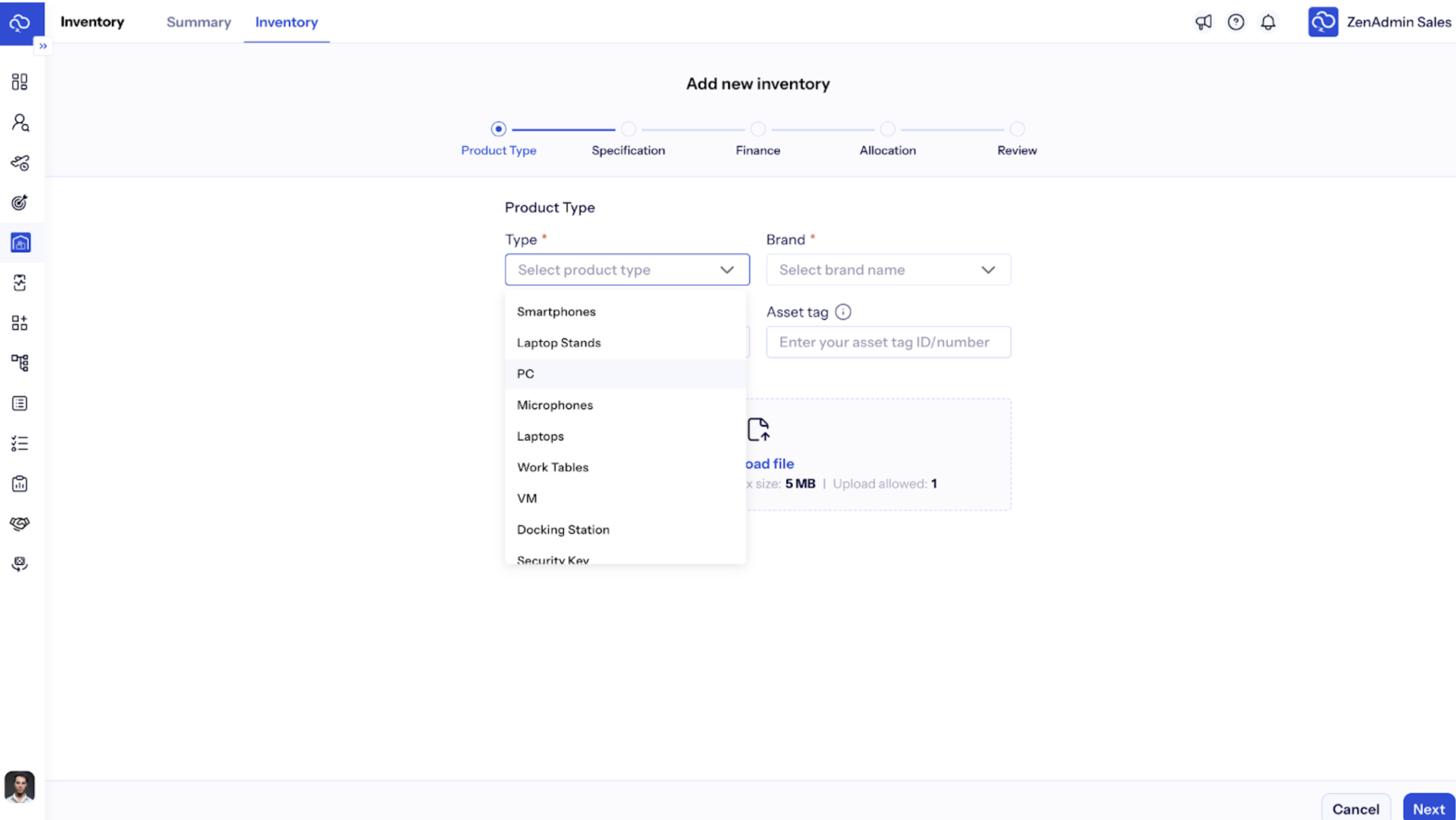Screen dimensions: 1456x820
Task: Switch to the Inventory tab
Action: tap(286, 22)
